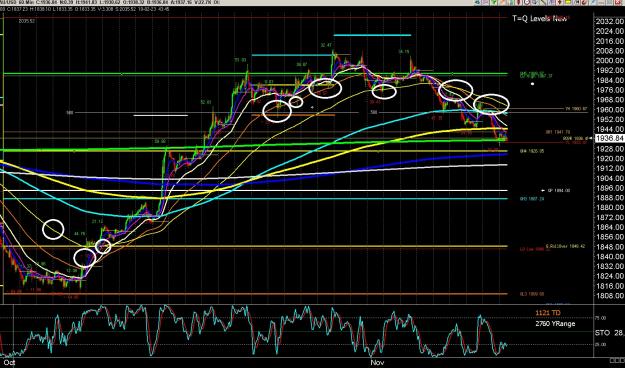Image resolution: width=625 pixels, height=368 pixels.
Task: Click the "T=Q Levels New" chart label
Action: [x=539, y=18]
